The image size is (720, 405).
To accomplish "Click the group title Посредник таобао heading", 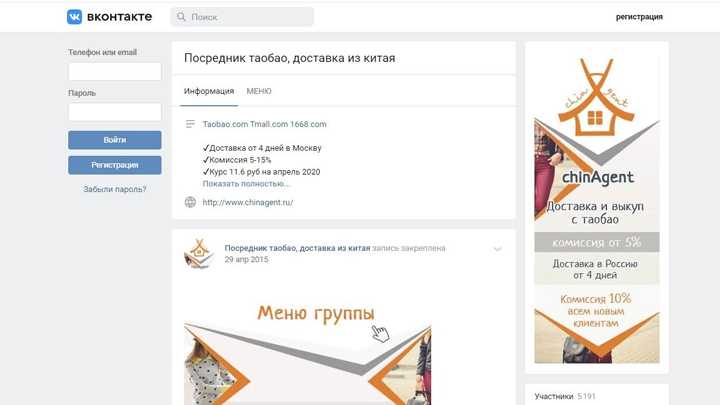I will [x=290, y=58].
